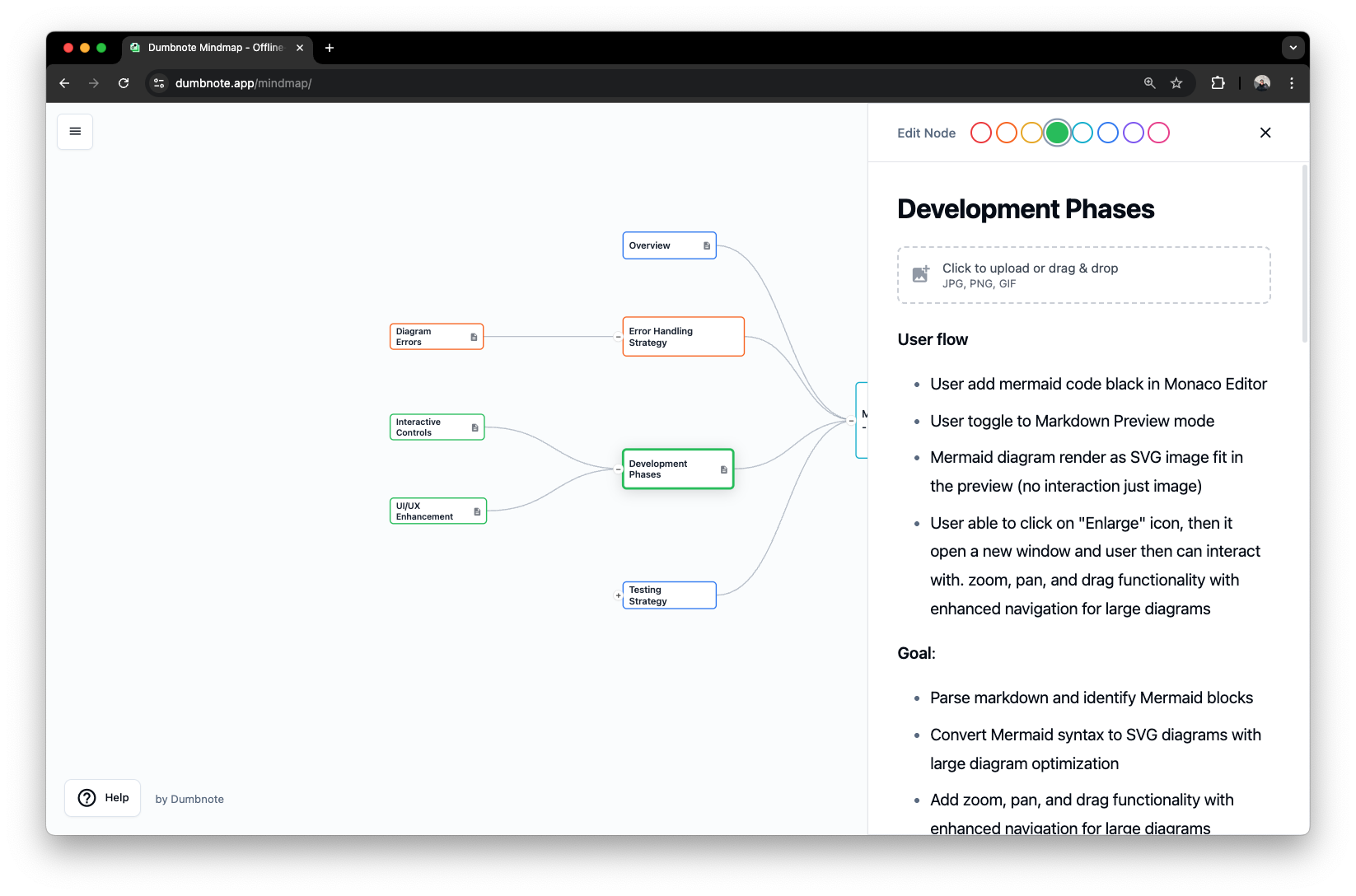Open the hamburger menu in the top-left corner
Screen dimensions: 1356x896
pos(75,131)
